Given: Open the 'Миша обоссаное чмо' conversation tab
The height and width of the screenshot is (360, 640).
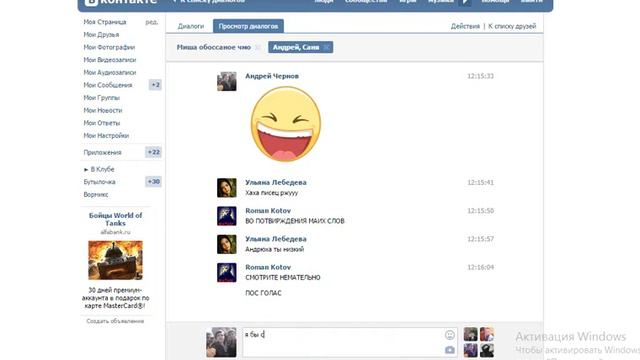Looking at the screenshot, I should pos(213,47).
